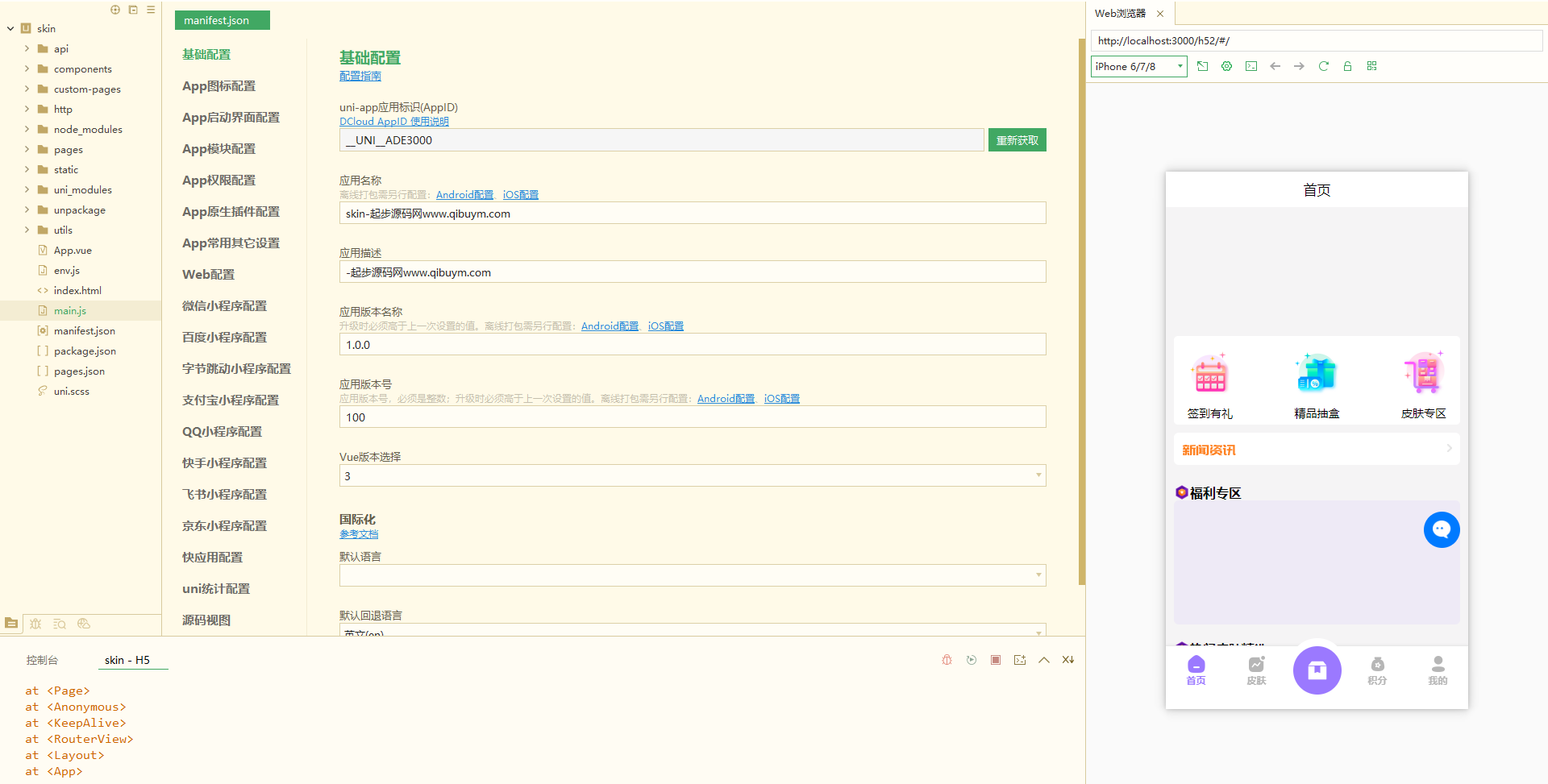Collapse the skin project root chevron
The width and height of the screenshot is (1548, 784).
point(10,28)
